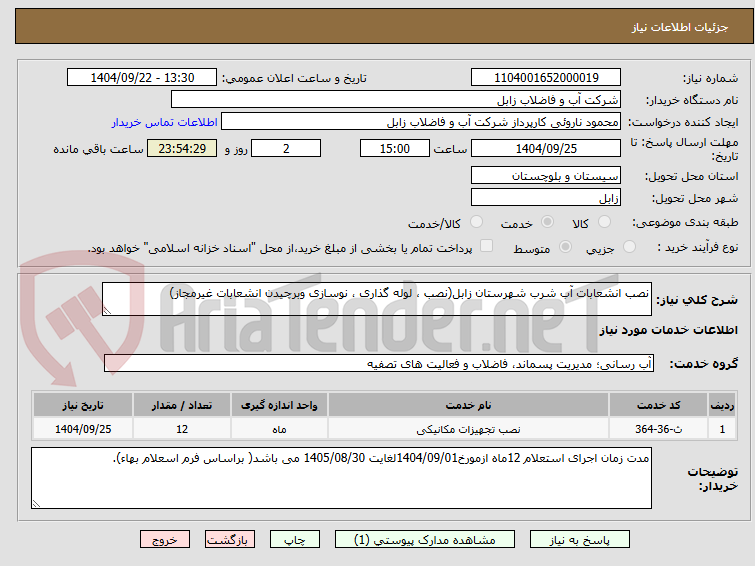The height and width of the screenshot is (566, 755).
Task: Click the کد خدمت column header
Action: pyautogui.click(x=658, y=405)
